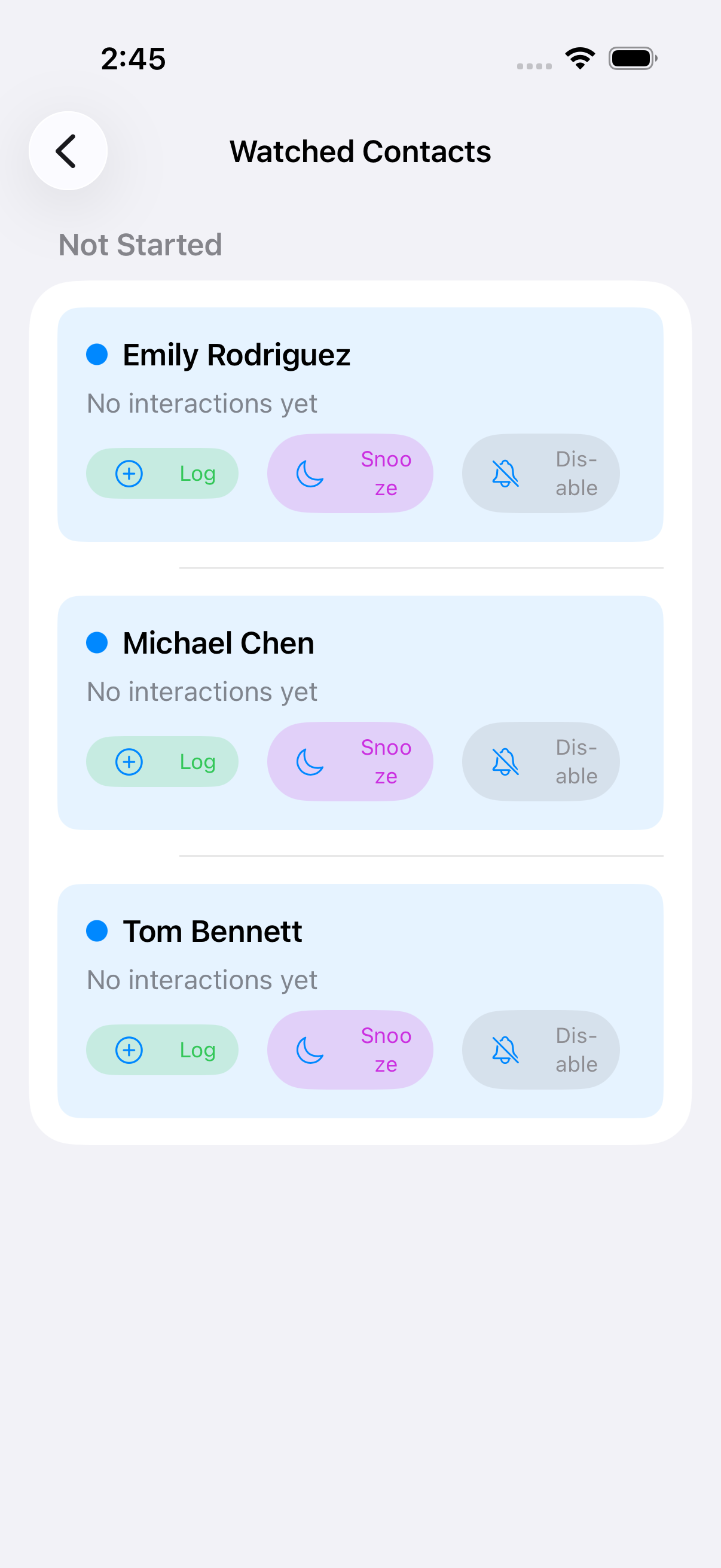Viewport: 721px width, 1568px height.
Task: Snooze Tom Bennett's reminders
Action: 350,1050
